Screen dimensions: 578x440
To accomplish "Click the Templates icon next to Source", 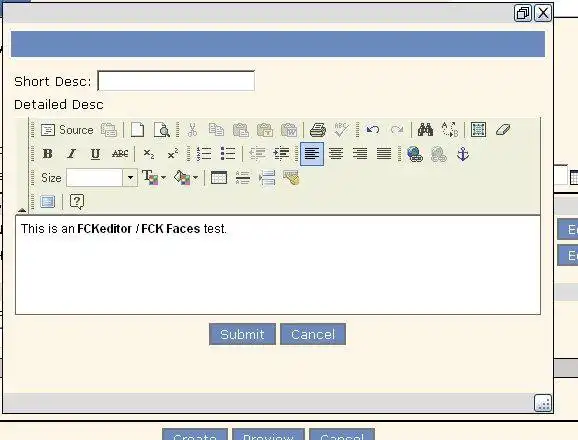I will 109,130.
